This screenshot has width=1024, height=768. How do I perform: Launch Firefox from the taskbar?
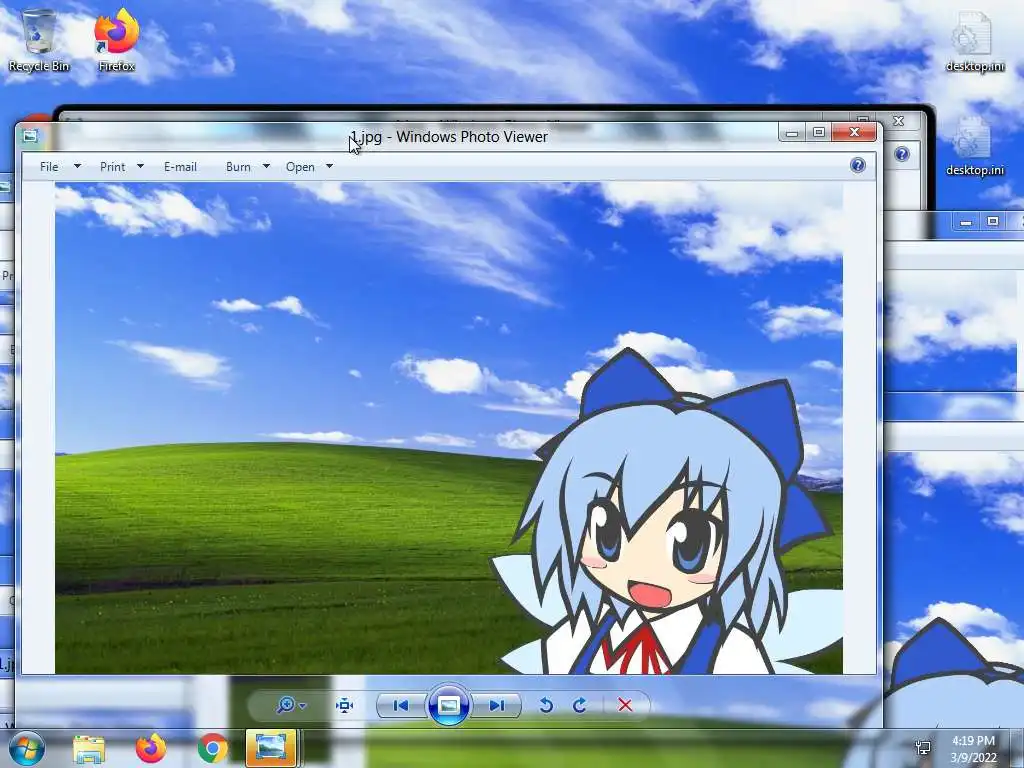pos(150,748)
